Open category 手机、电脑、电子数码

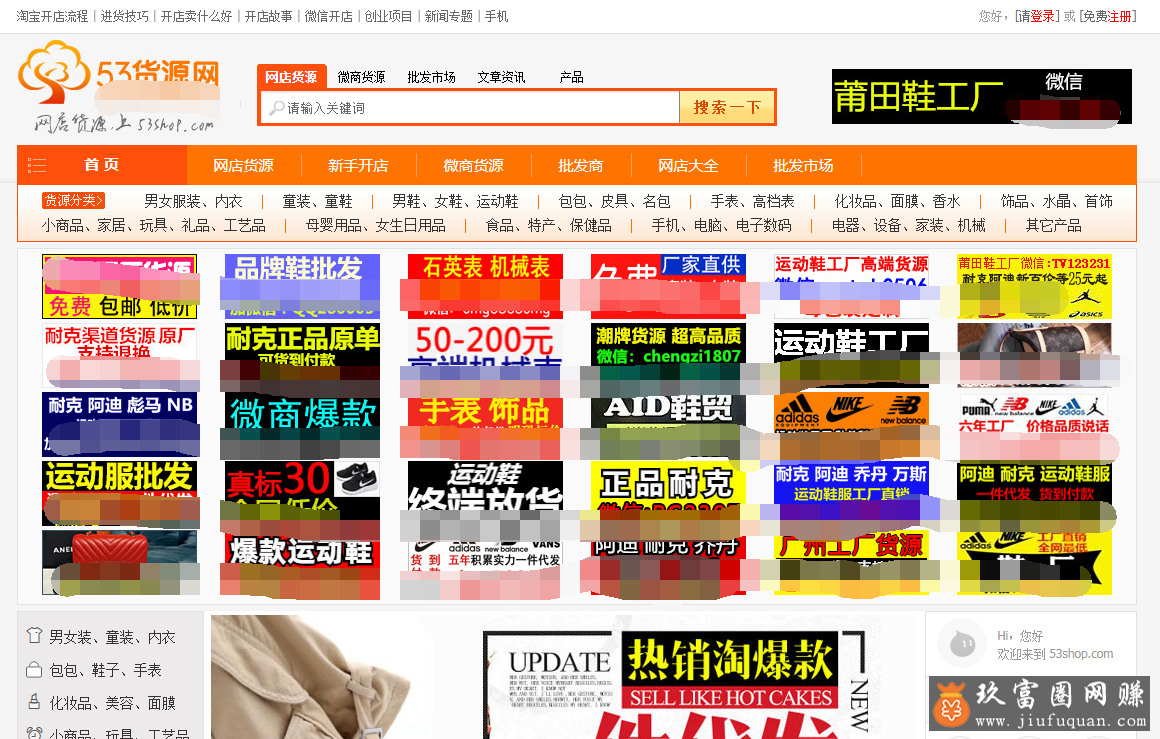pyautogui.click(x=721, y=225)
